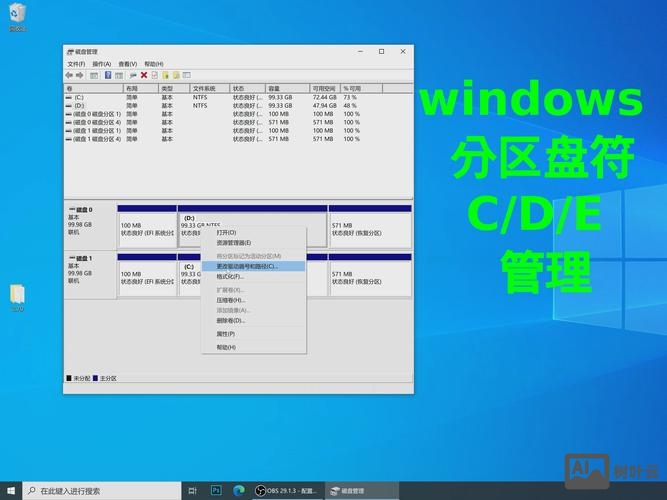Open Photoshop from the taskbar
This screenshot has width=667, height=500.
pos(216,491)
